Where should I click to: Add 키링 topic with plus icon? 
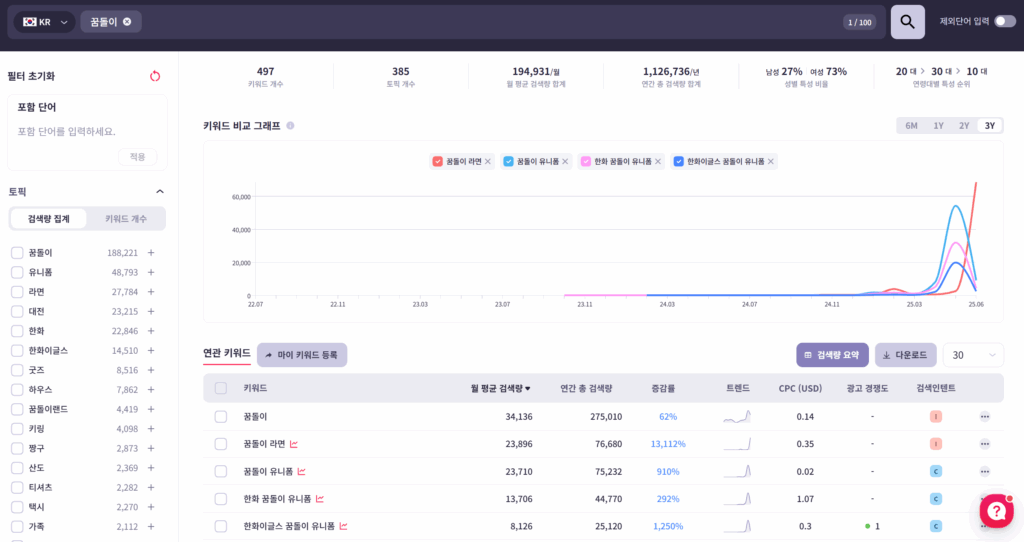click(x=151, y=429)
